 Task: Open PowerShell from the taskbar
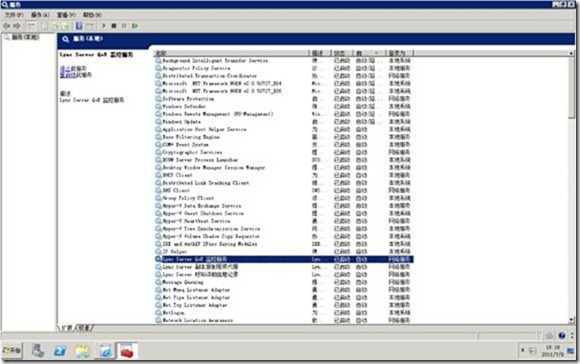pyautogui.click(x=60, y=351)
